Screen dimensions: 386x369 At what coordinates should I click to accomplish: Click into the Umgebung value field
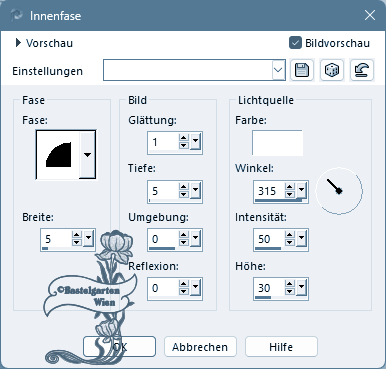click(163, 239)
